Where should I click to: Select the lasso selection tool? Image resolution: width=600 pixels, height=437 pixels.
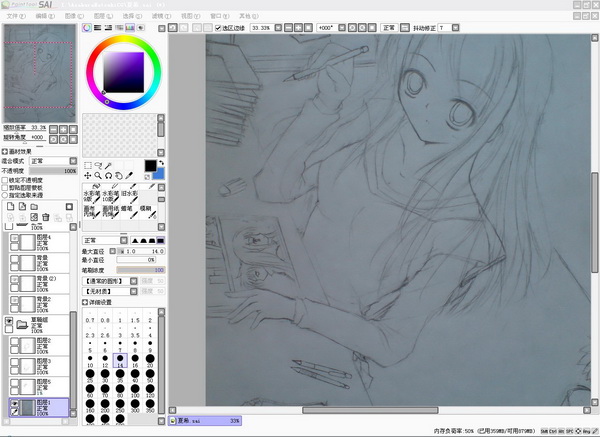click(98, 165)
